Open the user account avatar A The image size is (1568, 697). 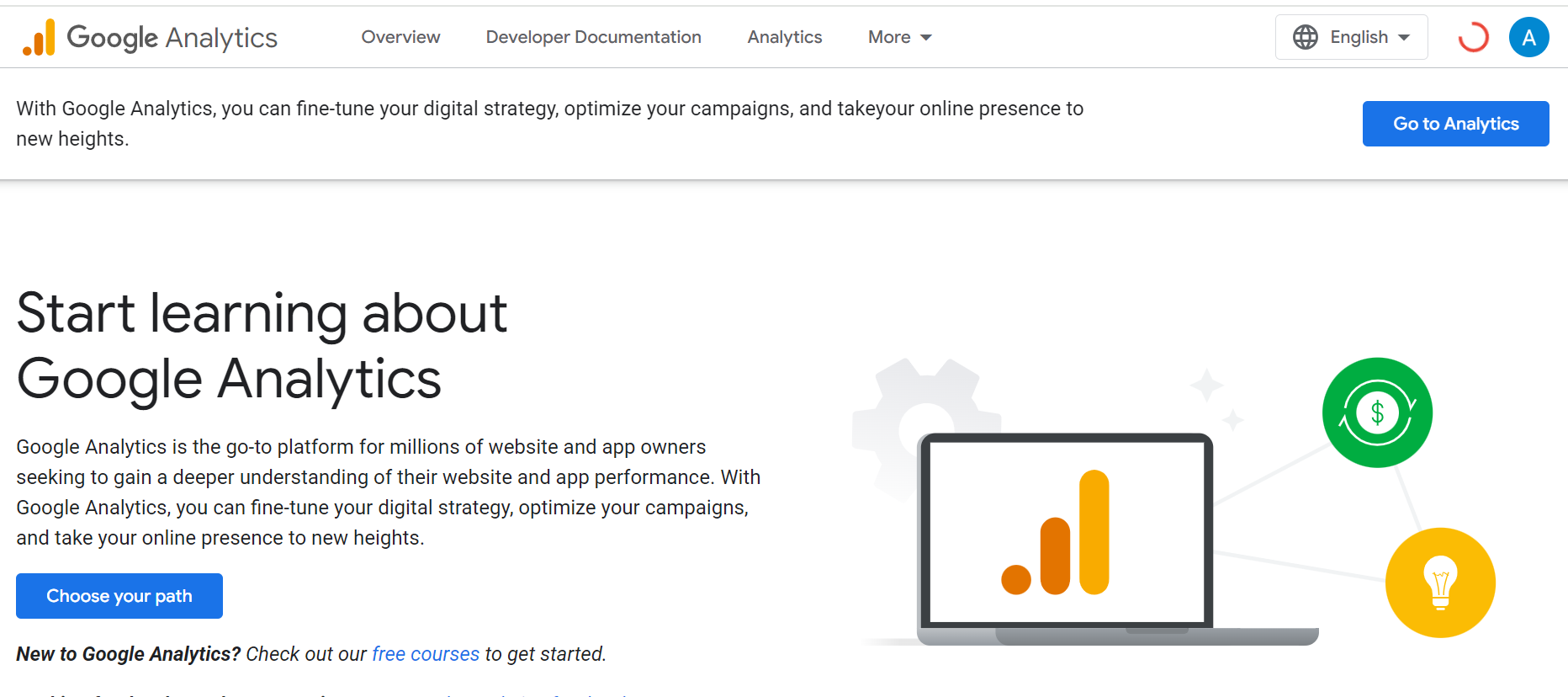(1528, 37)
